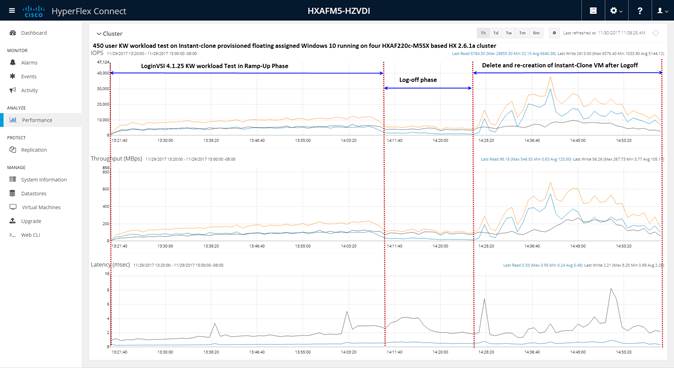Collapse the Cluster section chevron
674x368 pixels.
pos(99,34)
